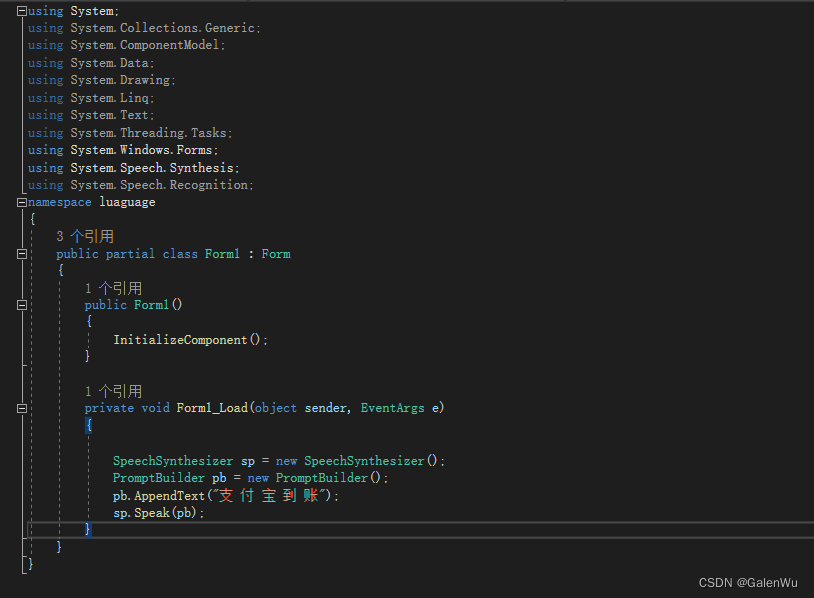The height and width of the screenshot is (598, 814).
Task: Click 'new SpeechSynthesizer()' constructor call
Action: (x=357, y=461)
